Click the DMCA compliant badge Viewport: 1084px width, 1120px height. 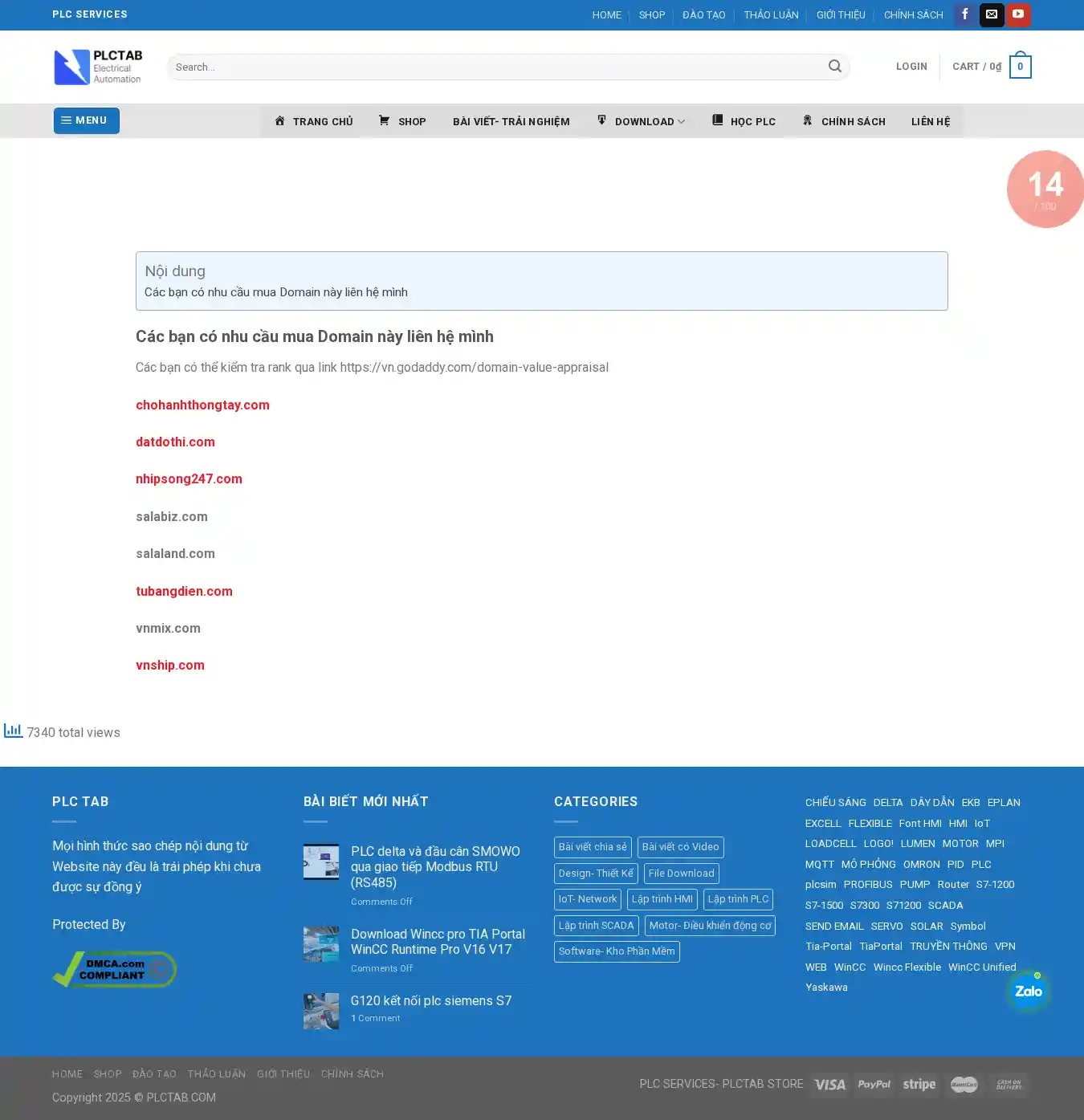click(x=114, y=969)
